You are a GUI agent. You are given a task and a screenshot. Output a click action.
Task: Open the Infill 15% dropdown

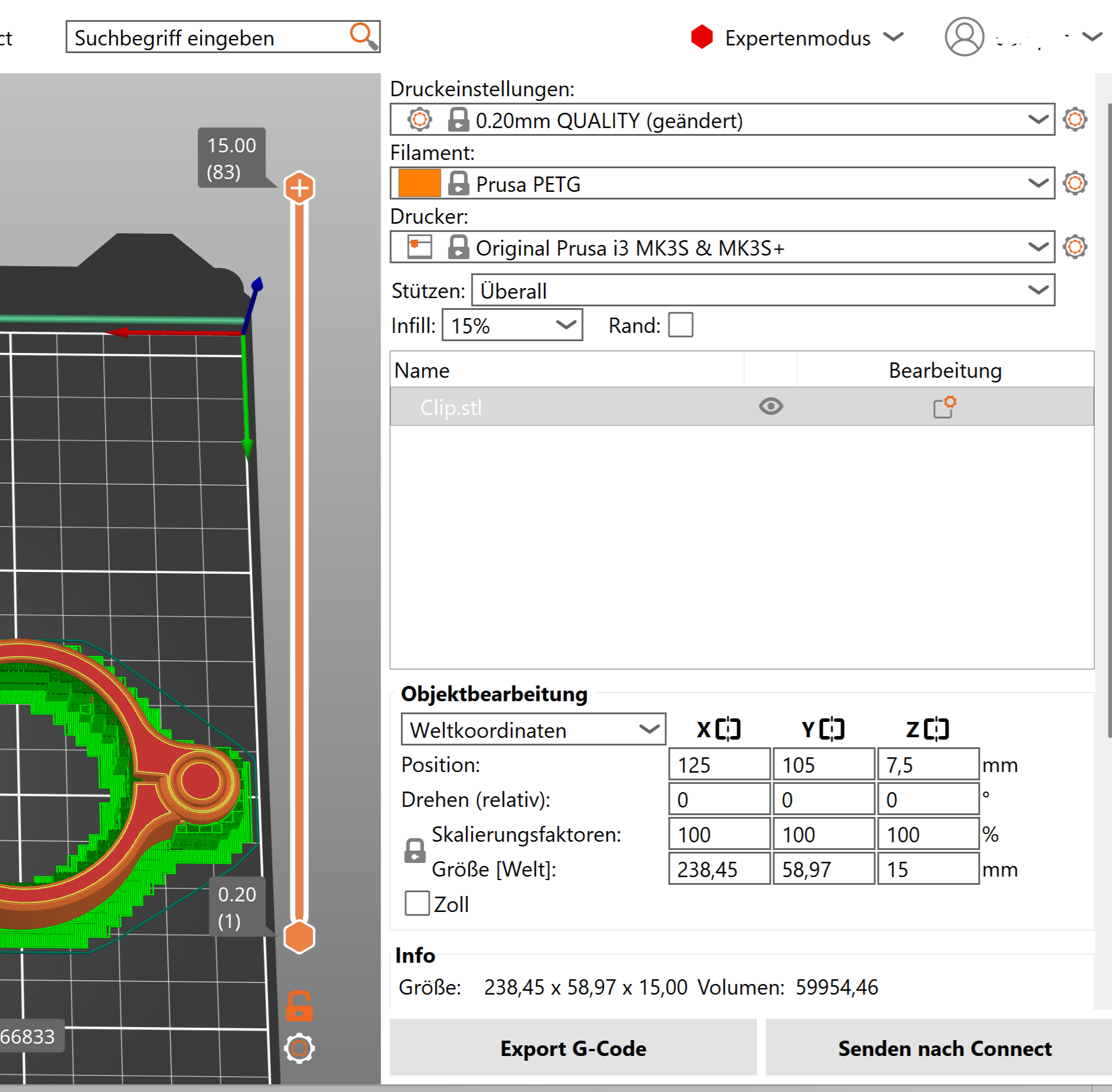pos(512,325)
